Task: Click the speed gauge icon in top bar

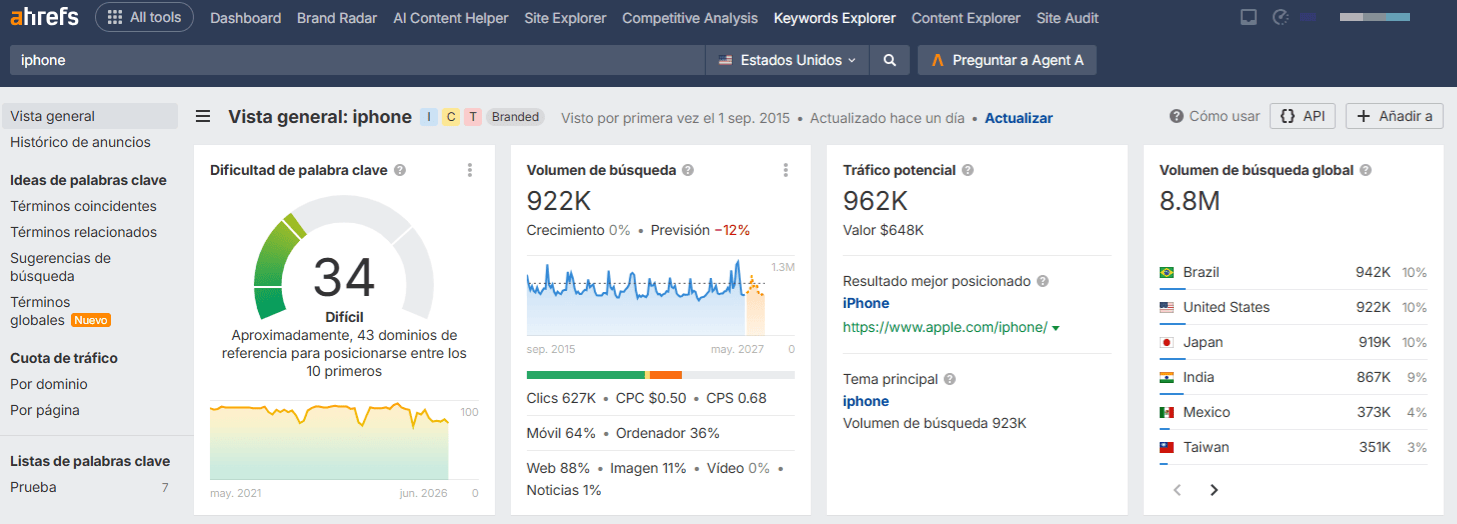Action: [1280, 17]
